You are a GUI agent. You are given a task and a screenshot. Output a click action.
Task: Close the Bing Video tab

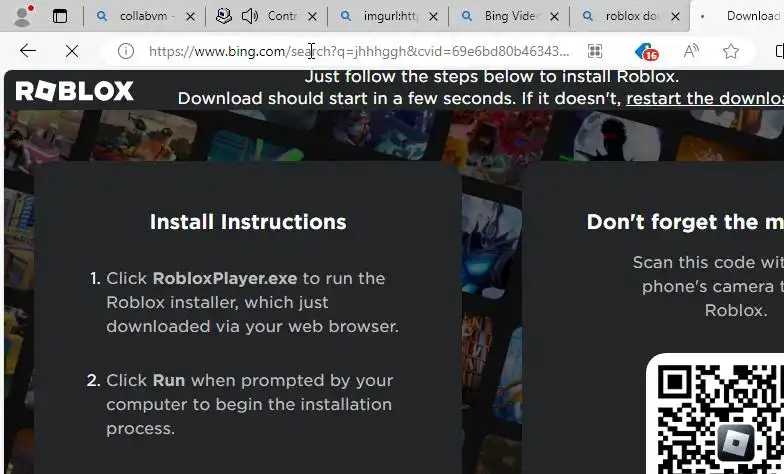tap(554, 16)
